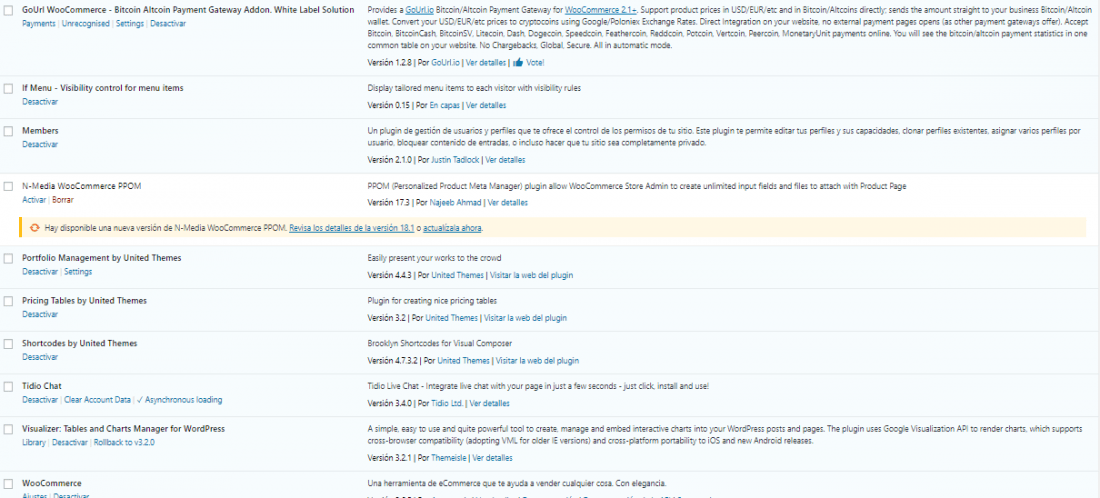Open the Tidio Ltd. author link
The image size is (1100, 498).
click(447, 403)
